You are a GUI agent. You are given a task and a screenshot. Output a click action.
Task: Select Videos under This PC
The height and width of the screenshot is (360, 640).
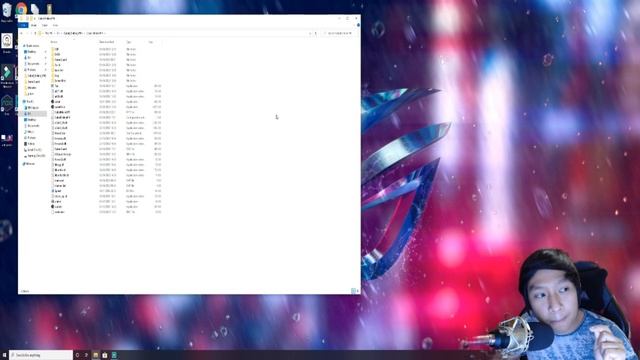(x=30, y=144)
